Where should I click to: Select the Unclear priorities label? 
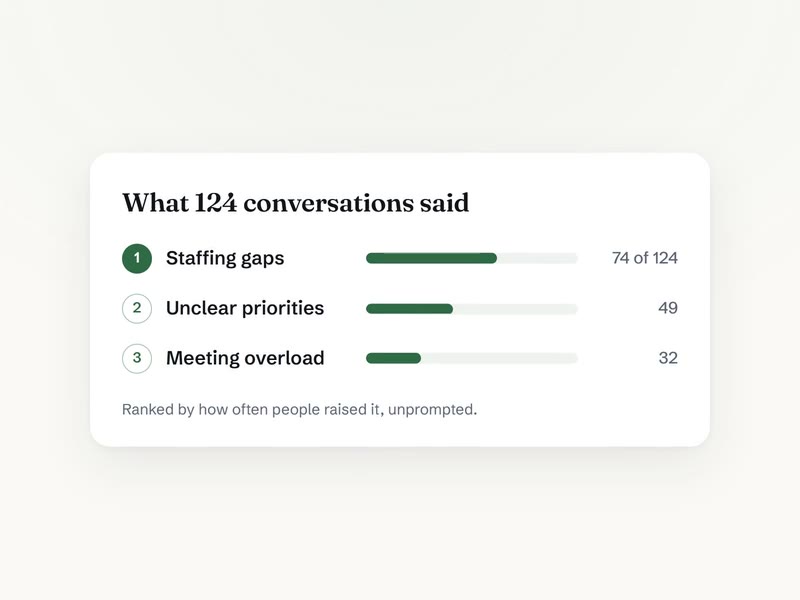click(245, 308)
